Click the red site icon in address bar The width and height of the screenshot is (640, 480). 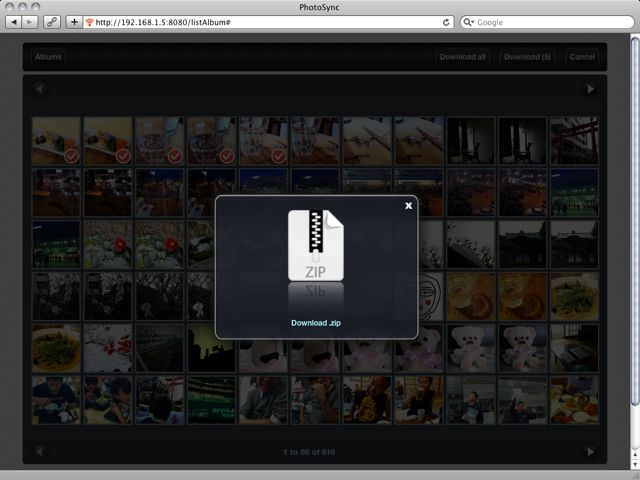(89, 22)
